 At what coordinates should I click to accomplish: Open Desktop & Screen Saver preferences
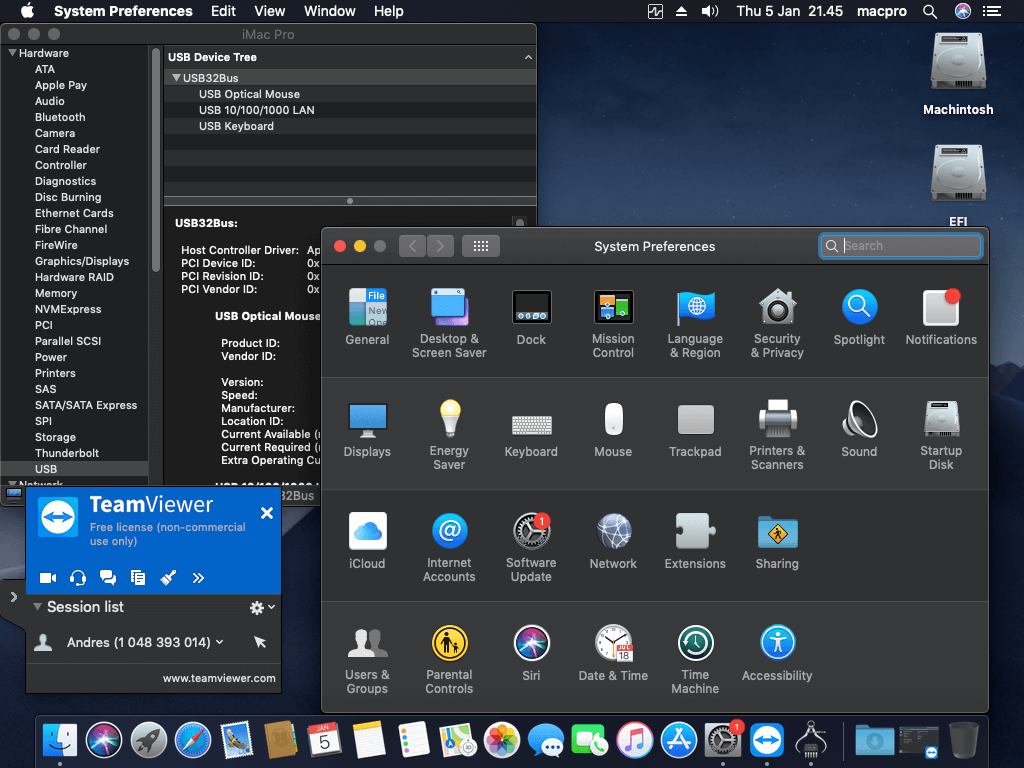click(449, 323)
